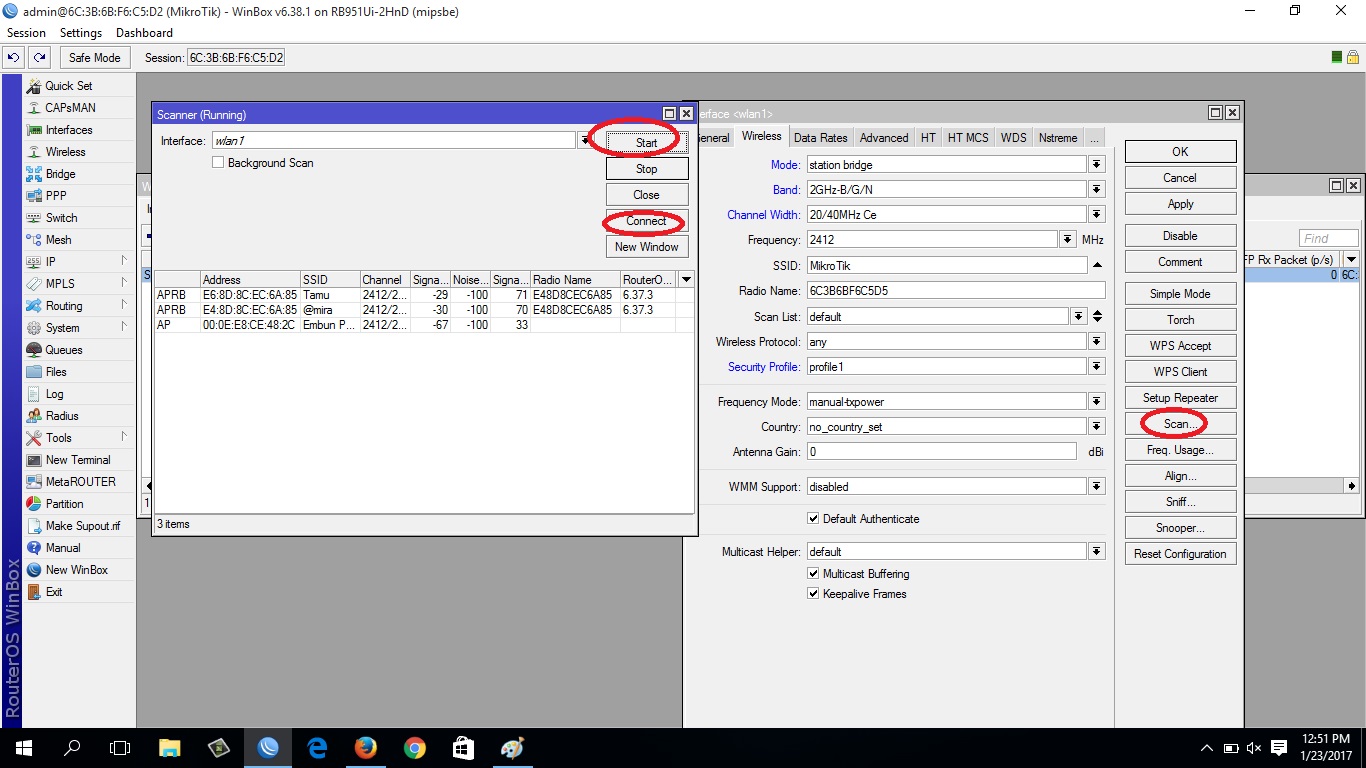The image size is (1366, 768).
Task: Expand the Mode dropdown
Action: coord(1097,165)
